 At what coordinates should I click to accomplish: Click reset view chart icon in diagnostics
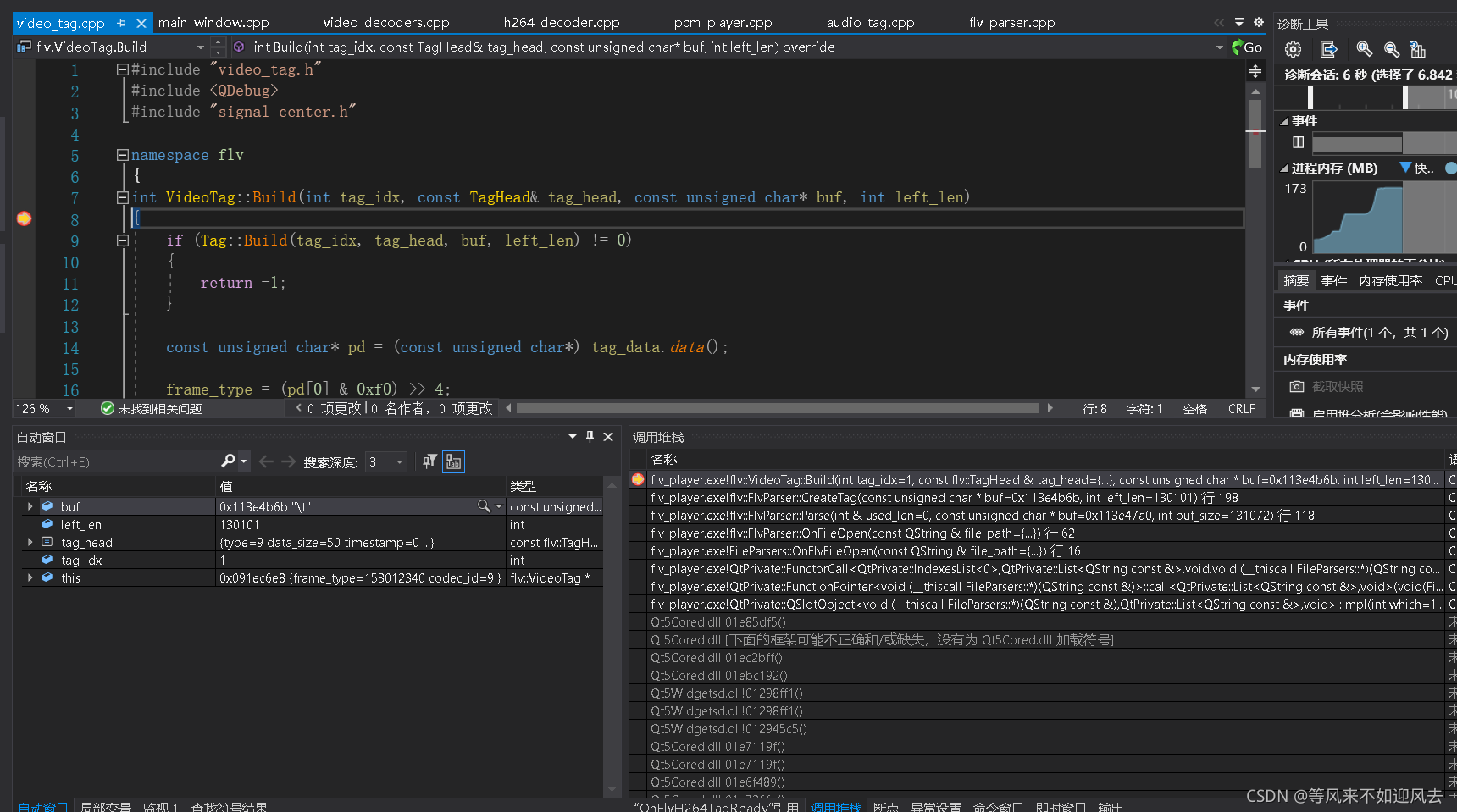1417,49
